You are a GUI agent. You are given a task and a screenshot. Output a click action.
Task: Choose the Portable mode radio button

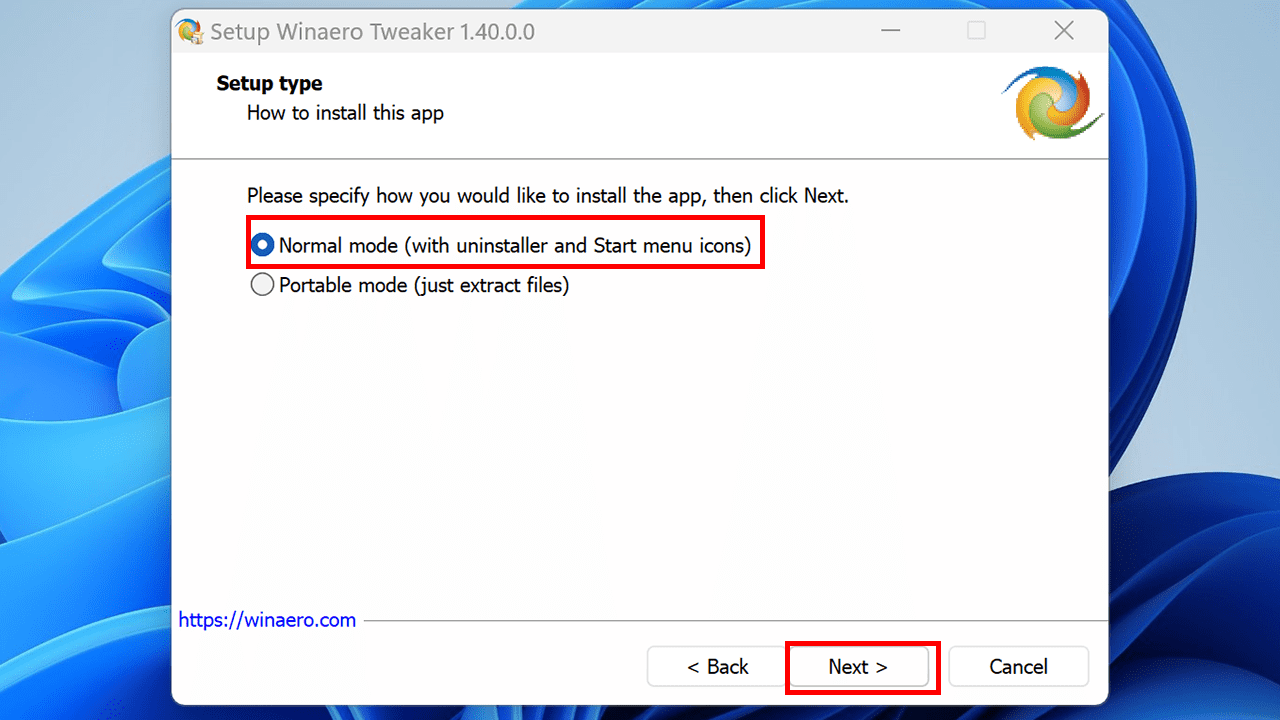click(x=262, y=286)
